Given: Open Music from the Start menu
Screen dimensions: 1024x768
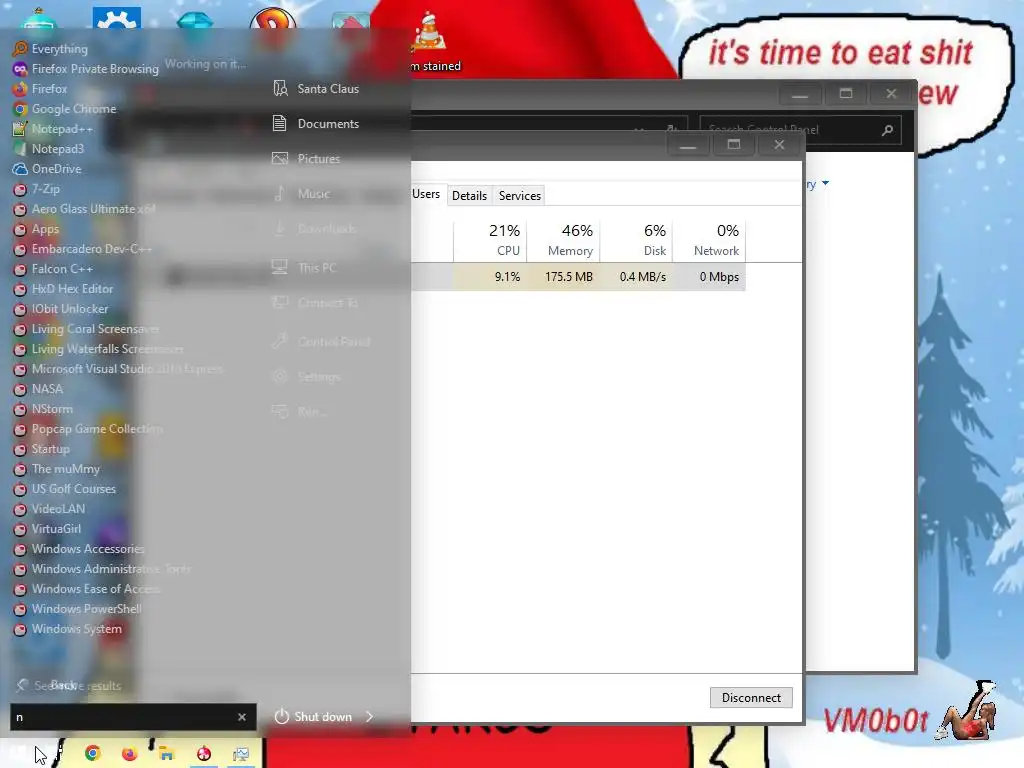Looking at the screenshot, I should 301,194.
